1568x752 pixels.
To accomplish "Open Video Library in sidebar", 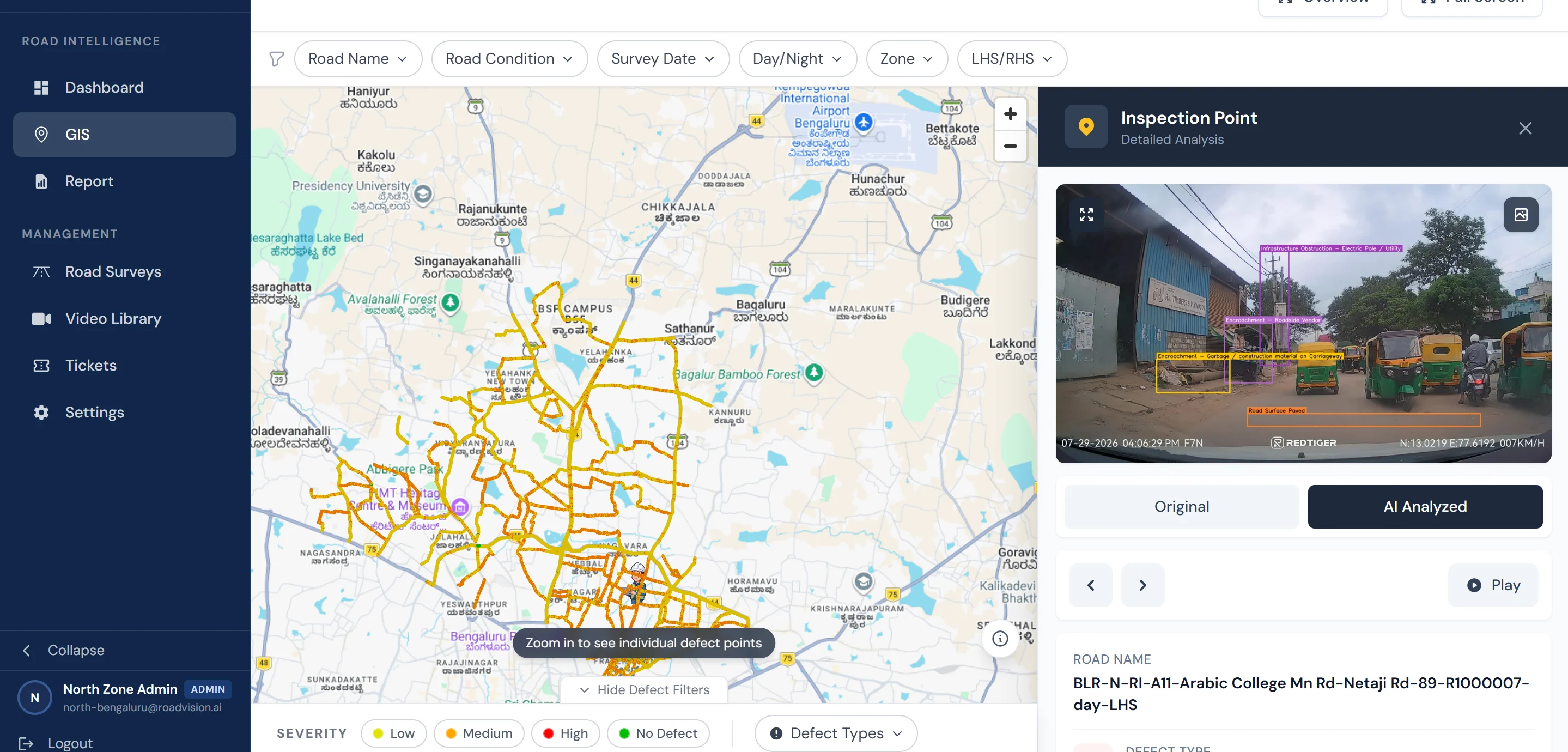I will (x=125, y=318).
